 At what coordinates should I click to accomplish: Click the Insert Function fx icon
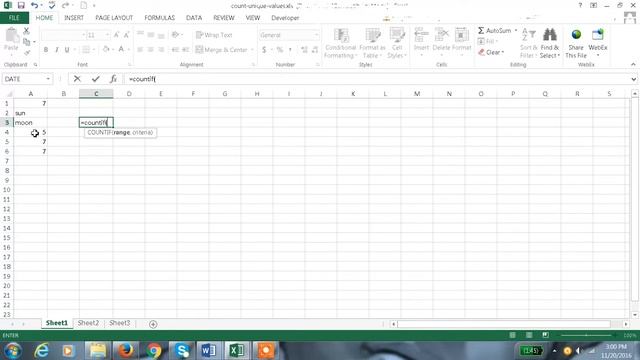113,79
